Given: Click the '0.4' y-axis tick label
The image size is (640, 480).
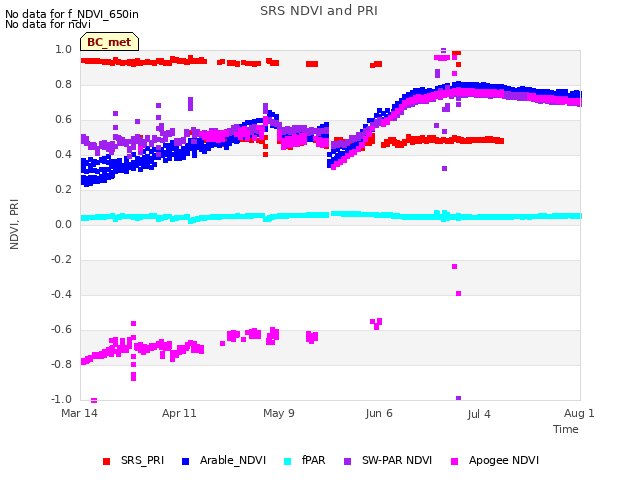Looking at the screenshot, I should click(63, 154).
